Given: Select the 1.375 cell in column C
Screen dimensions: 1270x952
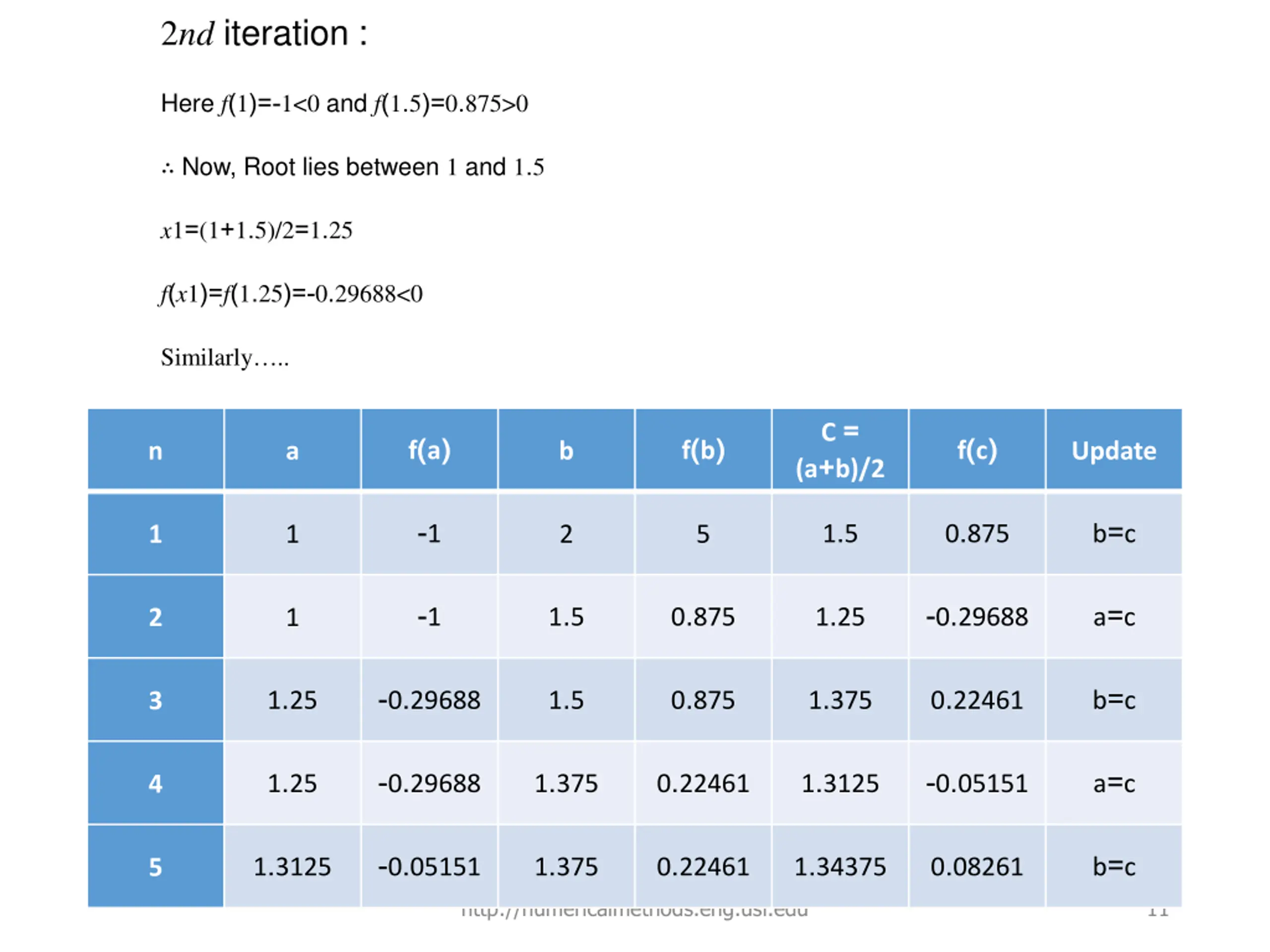Looking at the screenshot, I should [839, 700].
